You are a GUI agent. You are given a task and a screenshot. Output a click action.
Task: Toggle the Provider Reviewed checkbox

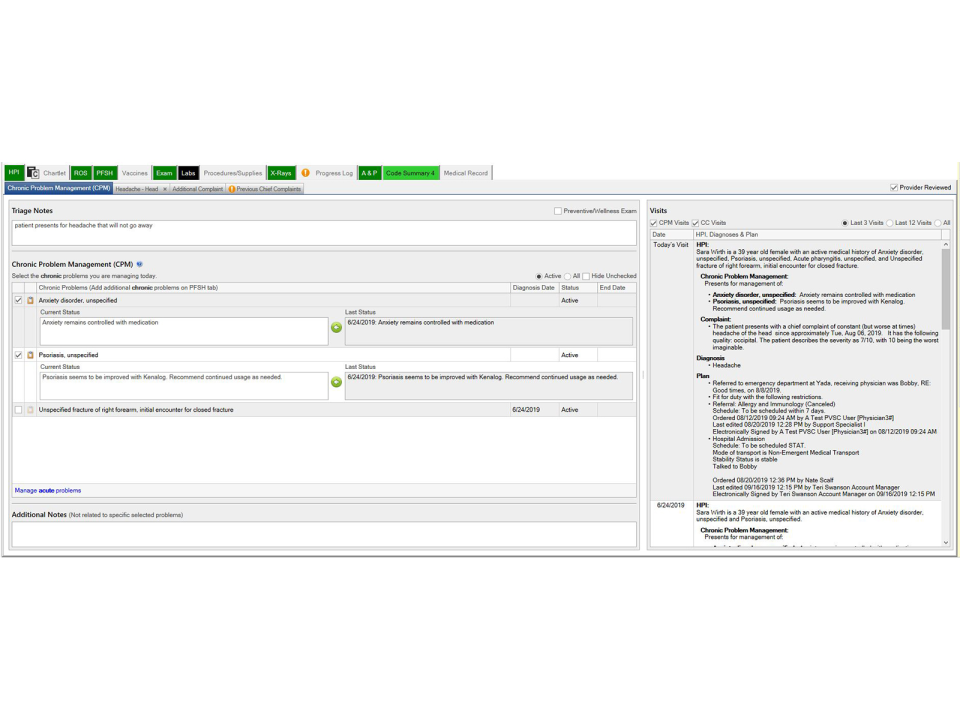click(893, 187)
